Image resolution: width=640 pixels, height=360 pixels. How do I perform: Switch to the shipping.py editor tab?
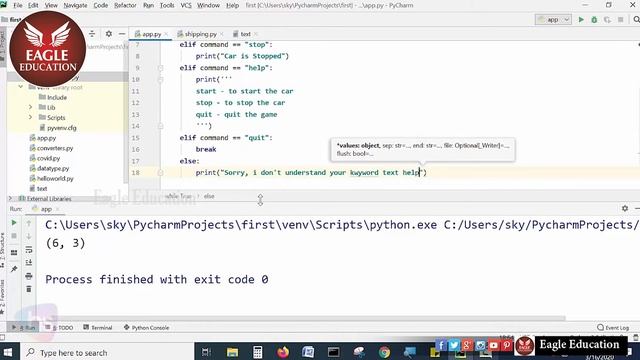[x=200, y=34]
